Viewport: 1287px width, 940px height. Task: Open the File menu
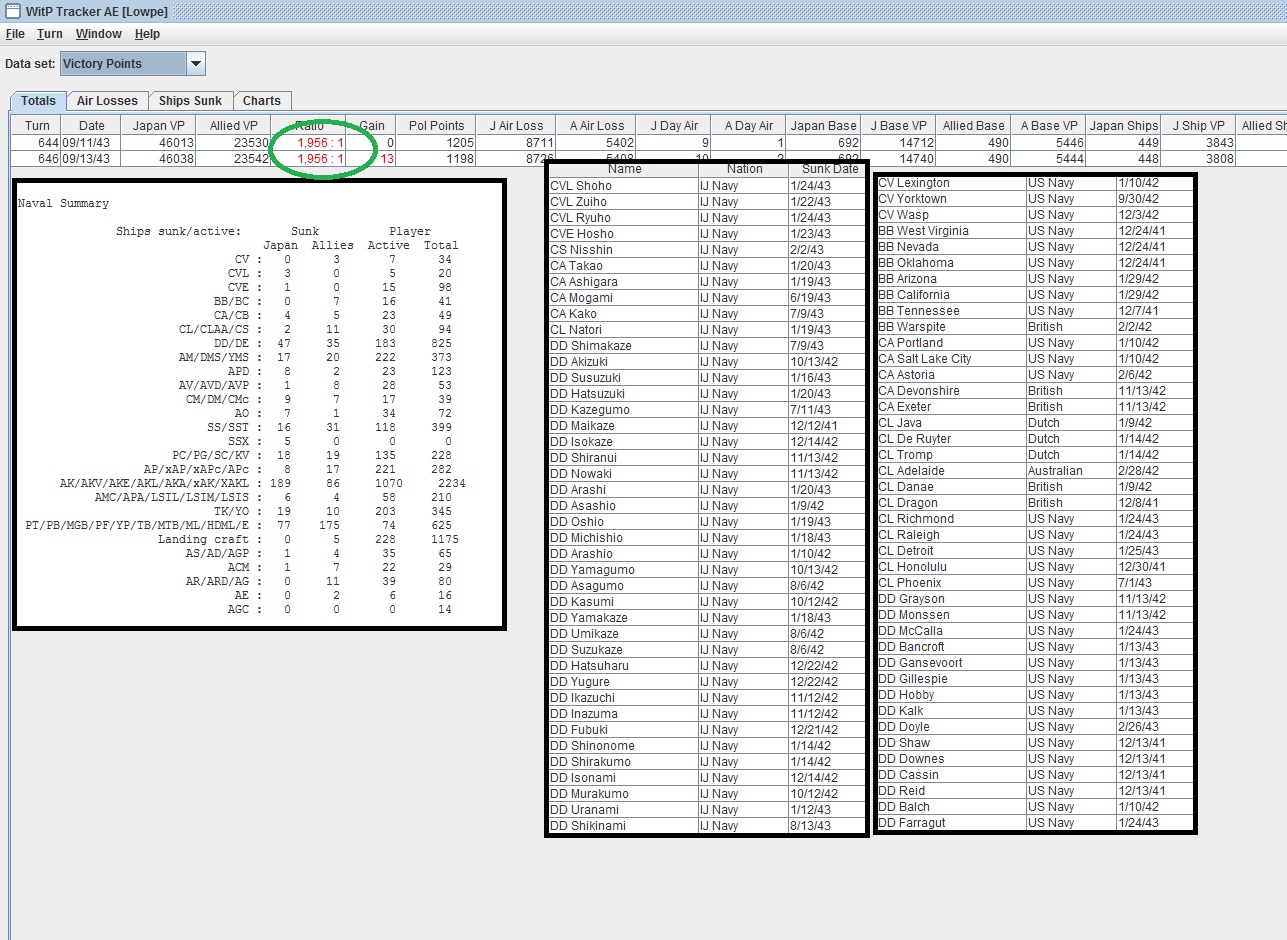(15, 34)
